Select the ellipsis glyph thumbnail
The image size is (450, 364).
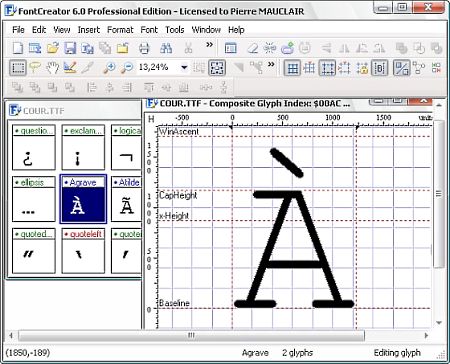coord(34,199)
